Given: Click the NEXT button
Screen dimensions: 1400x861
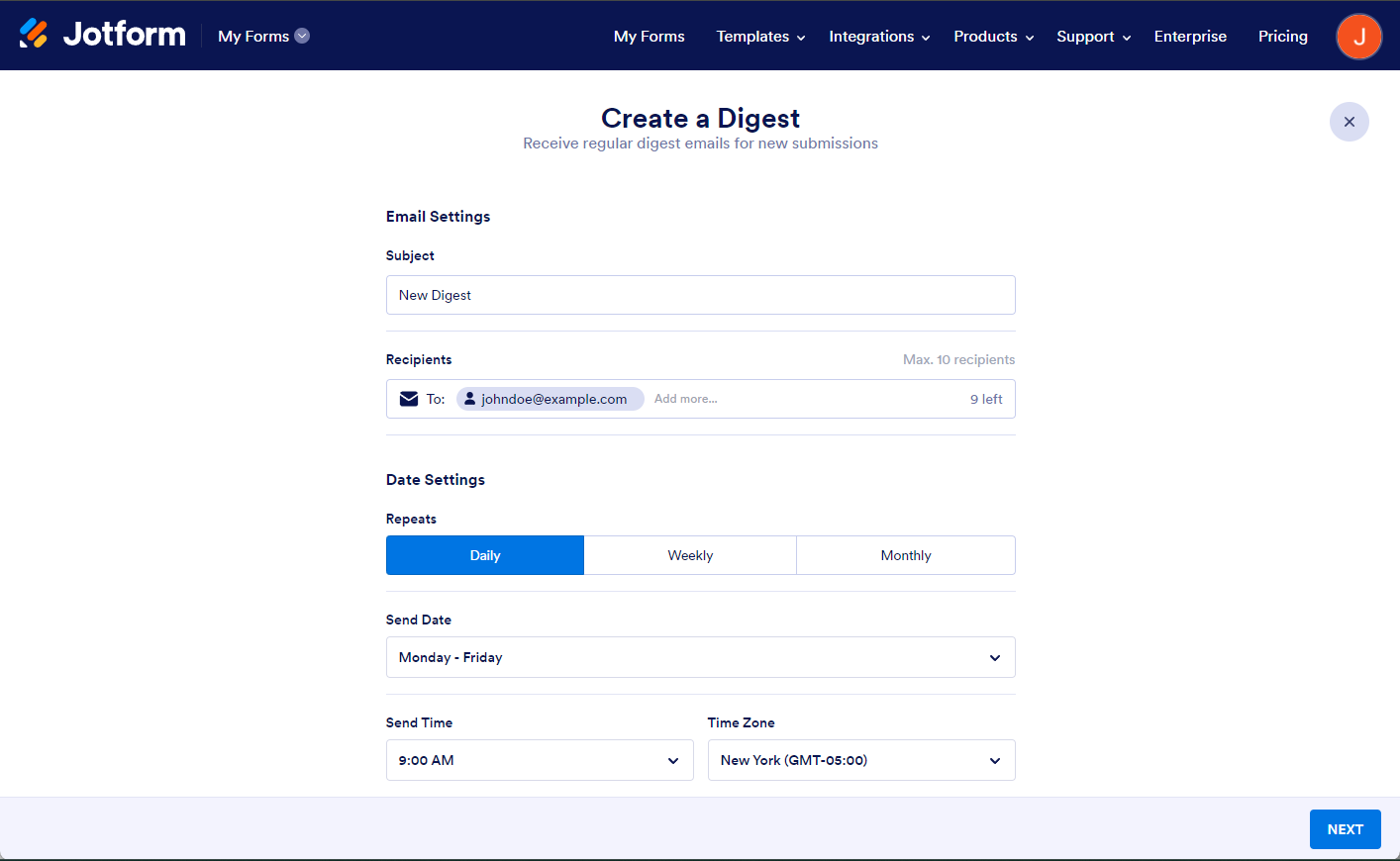Looking at the screenshot, I should point(1345,829).
